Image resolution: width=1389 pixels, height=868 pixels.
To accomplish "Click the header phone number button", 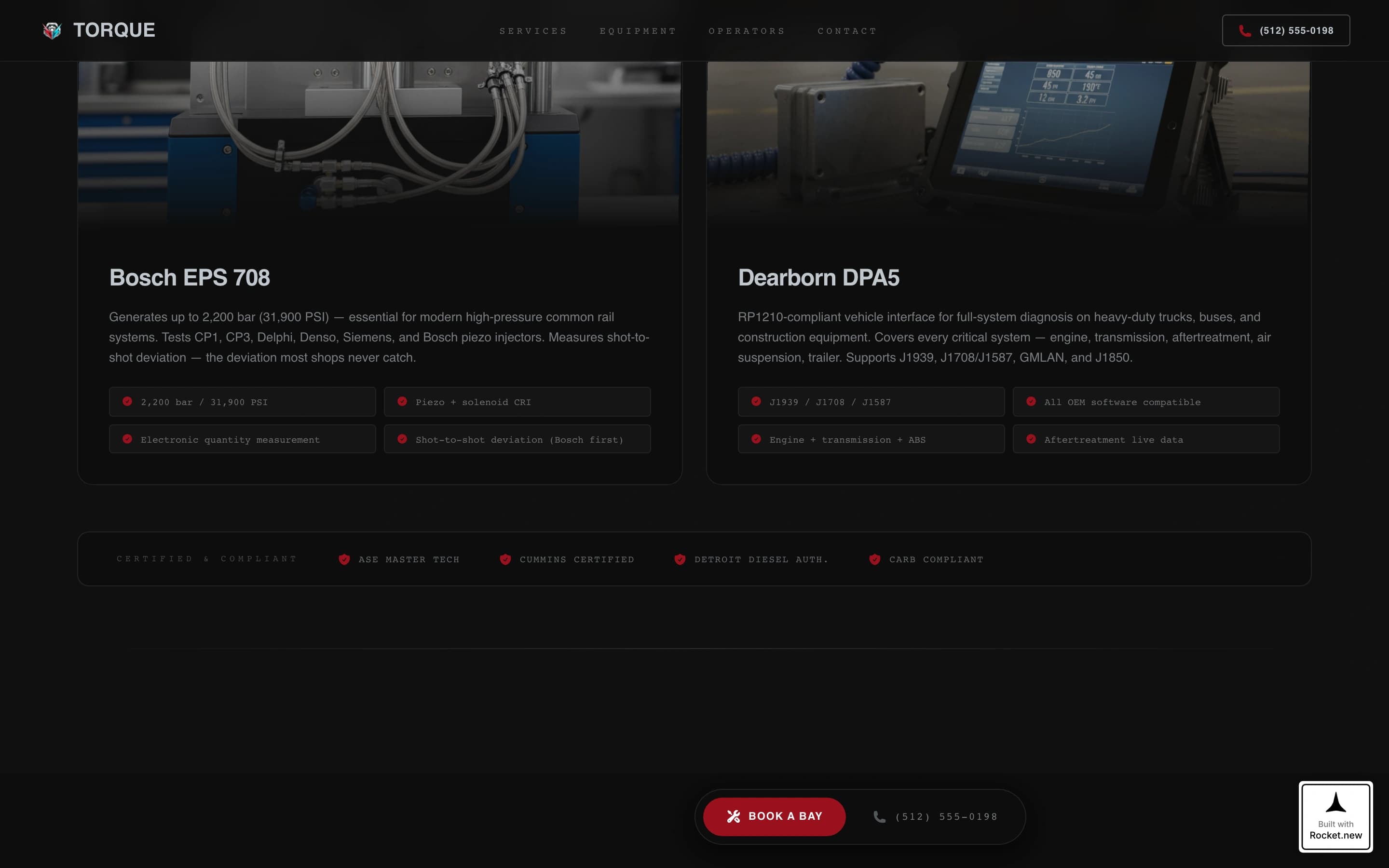I will [x=1286, y=30].
